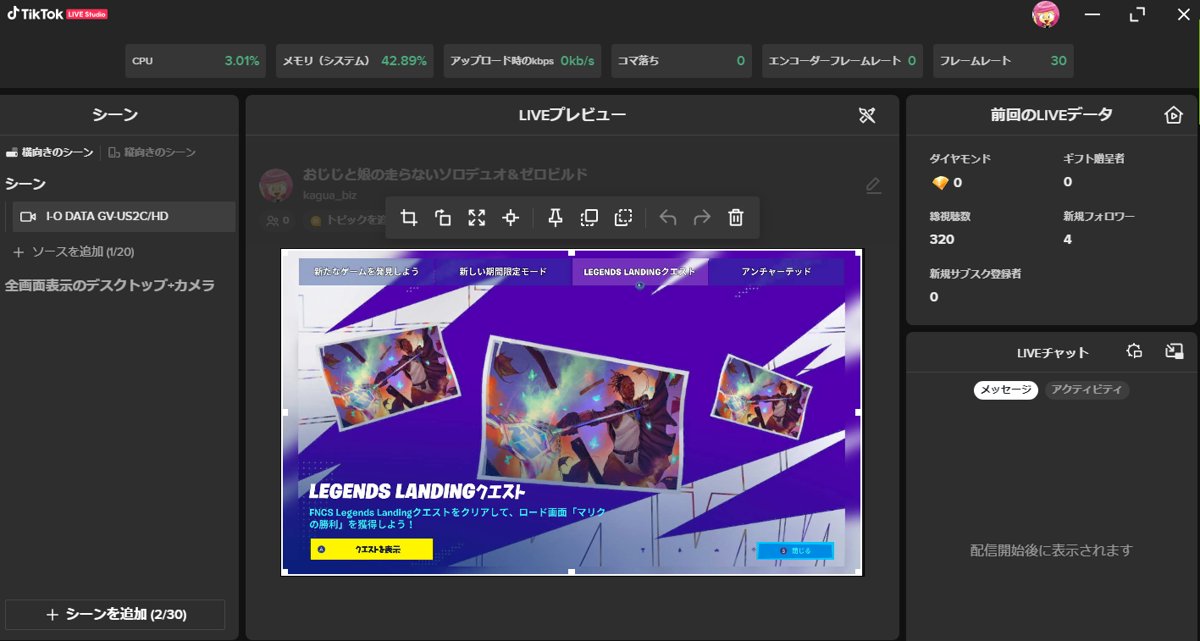This screenshot has height=641, width=1200.
Task: Click the undo arrow in source toolbar
Action: point(668,218)
